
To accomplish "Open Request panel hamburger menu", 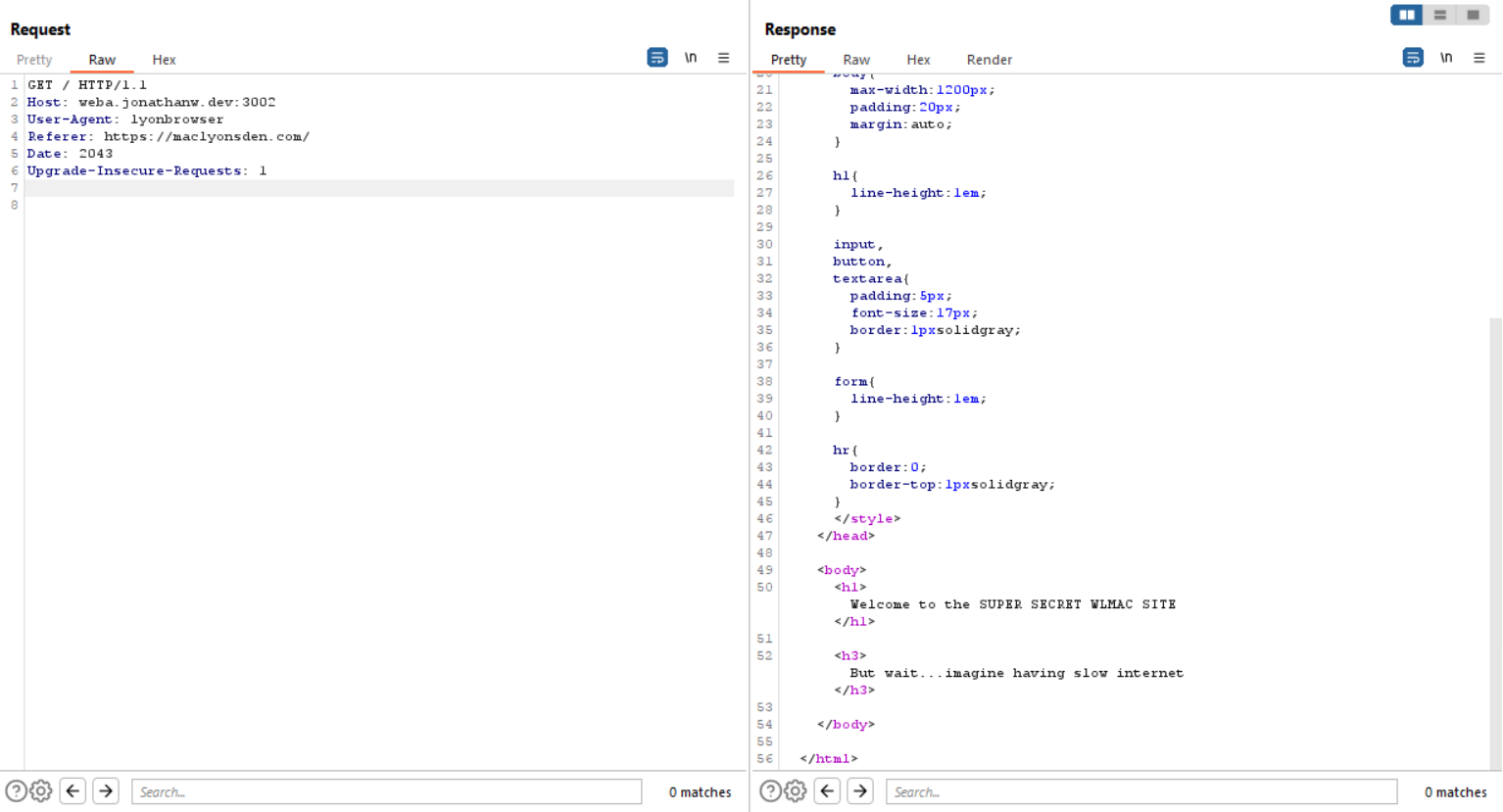I will click(724, 58).
